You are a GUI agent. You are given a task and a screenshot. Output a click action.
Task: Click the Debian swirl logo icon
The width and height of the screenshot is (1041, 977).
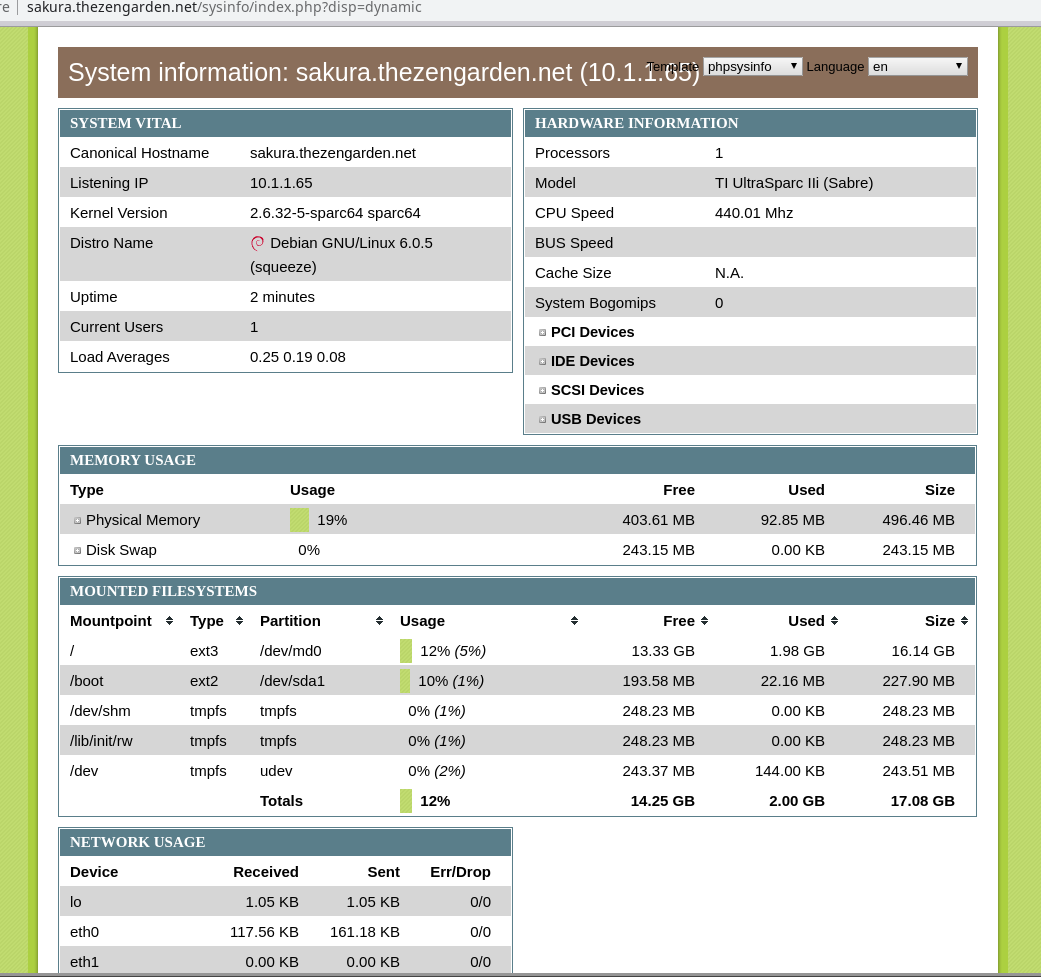click(258, 244)
